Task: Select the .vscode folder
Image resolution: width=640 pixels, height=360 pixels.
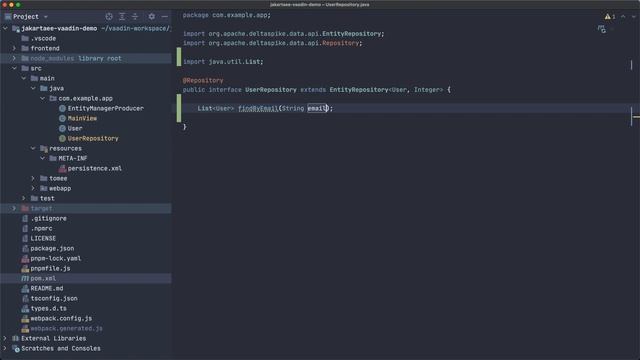Action: coord(43,38)
